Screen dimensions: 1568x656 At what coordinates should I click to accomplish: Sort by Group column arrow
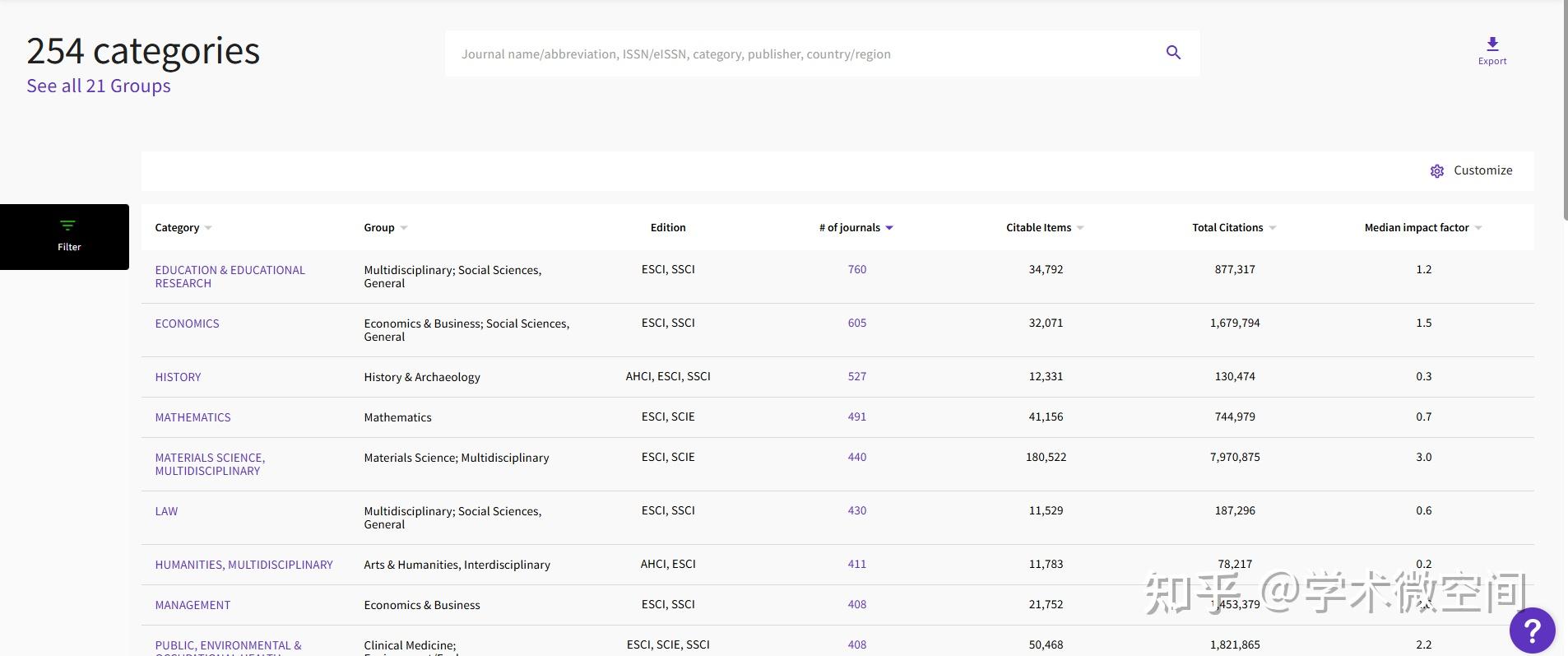(x=404, y=228)
